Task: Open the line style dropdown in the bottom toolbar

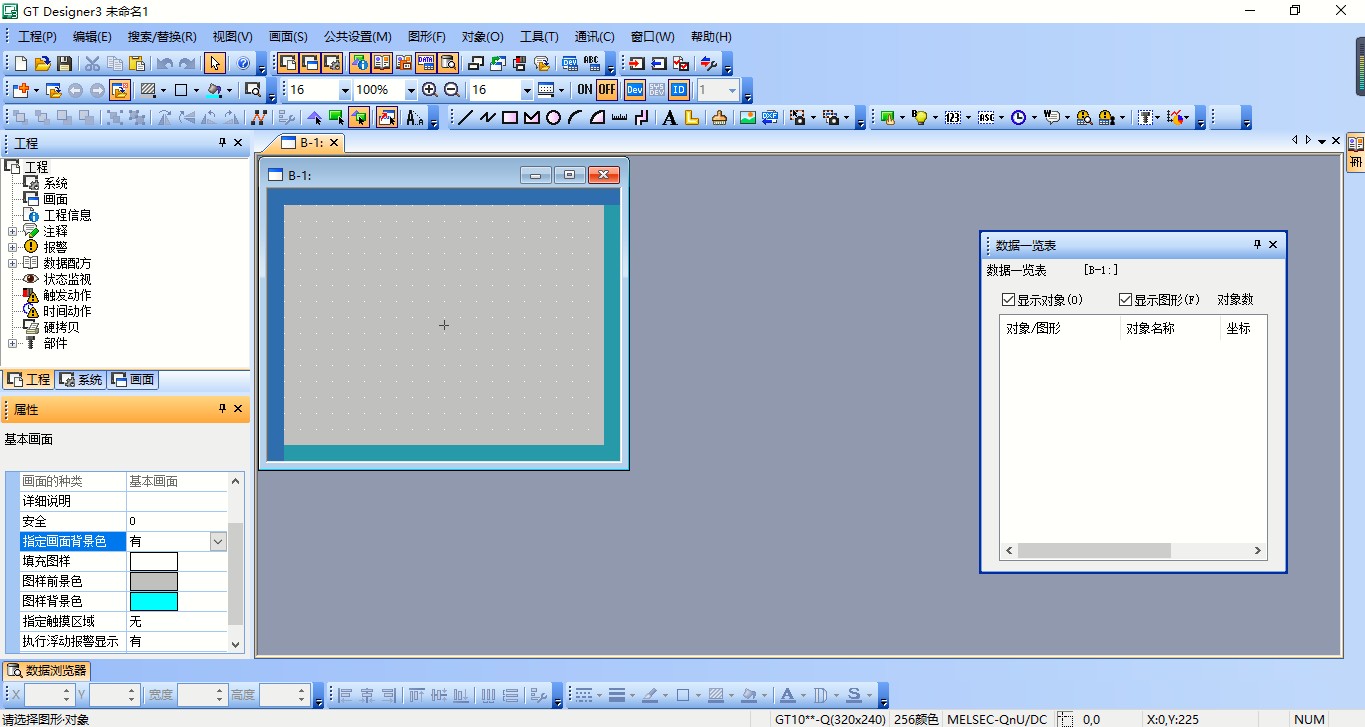Action: click(x=598, y=695)
